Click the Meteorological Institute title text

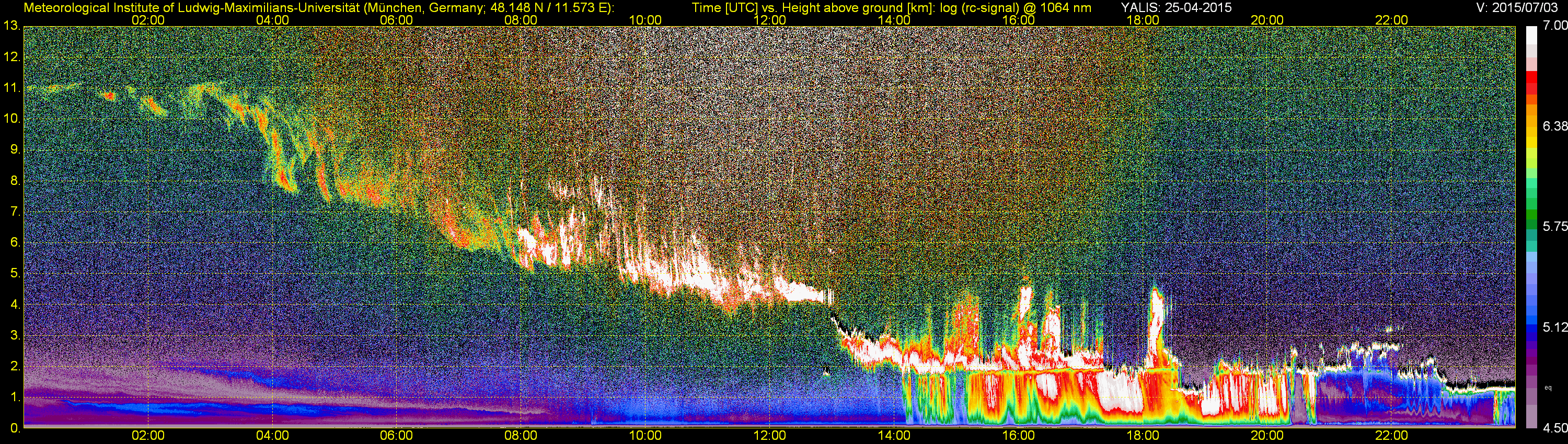point(319,7)
